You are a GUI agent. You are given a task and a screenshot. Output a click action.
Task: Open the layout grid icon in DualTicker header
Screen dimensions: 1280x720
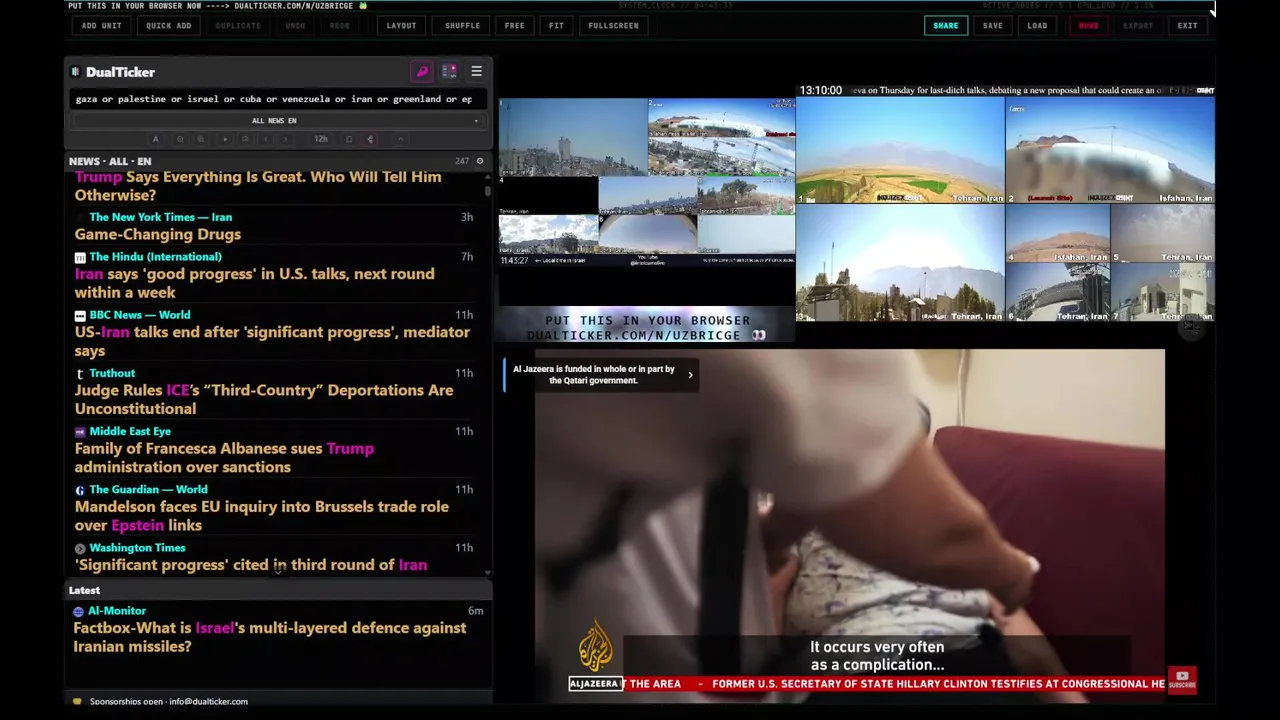(449, 72)
